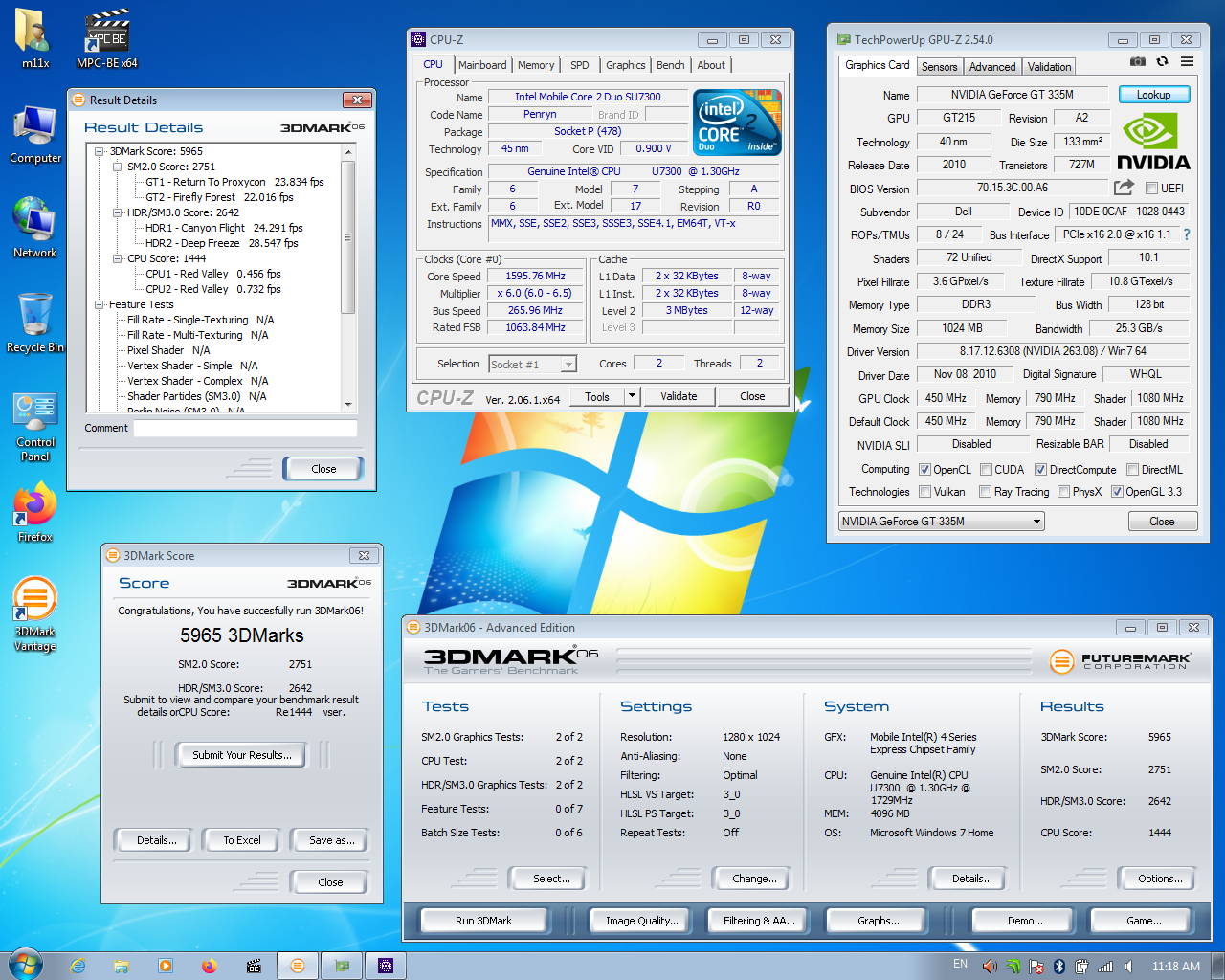Click Firefox icon in the taskbar
This screenshot has height=980, width=1225.
coord(209,966)
